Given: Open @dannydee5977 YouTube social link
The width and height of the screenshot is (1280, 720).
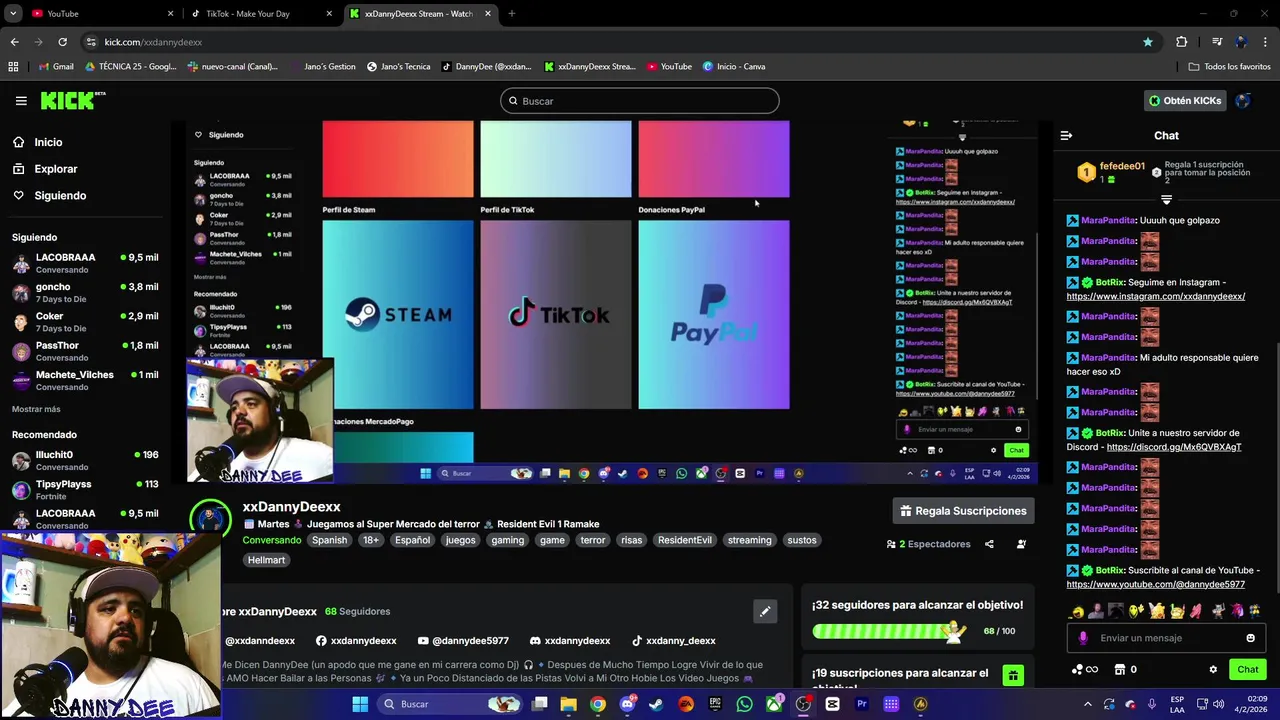Looking at the screenshot, I should pyautogui.click(x=463, y=641).
